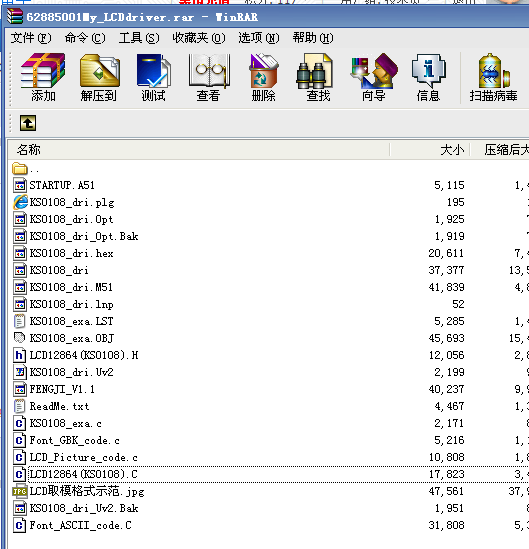529x549 pixels.
Task: Click the 测试 (Test) toolbar icon
Action: 154,70
